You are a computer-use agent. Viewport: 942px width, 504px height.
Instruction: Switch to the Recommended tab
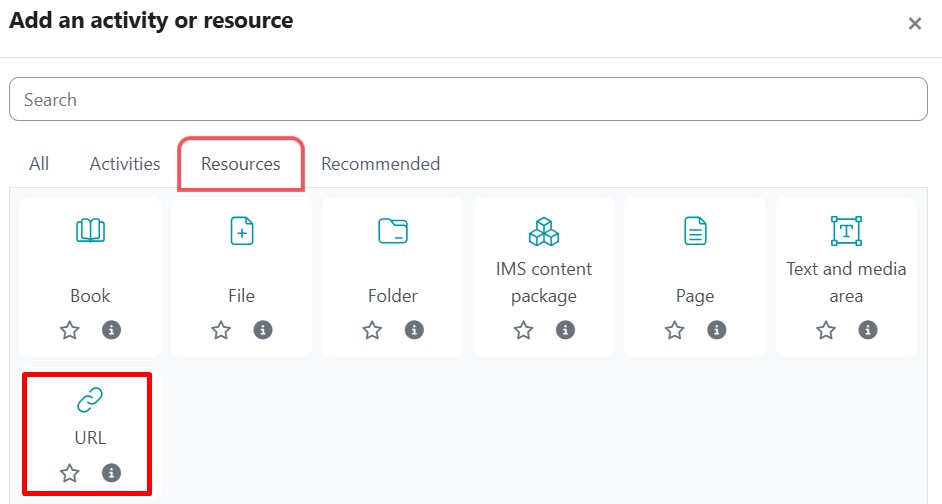tap(380, 164)
